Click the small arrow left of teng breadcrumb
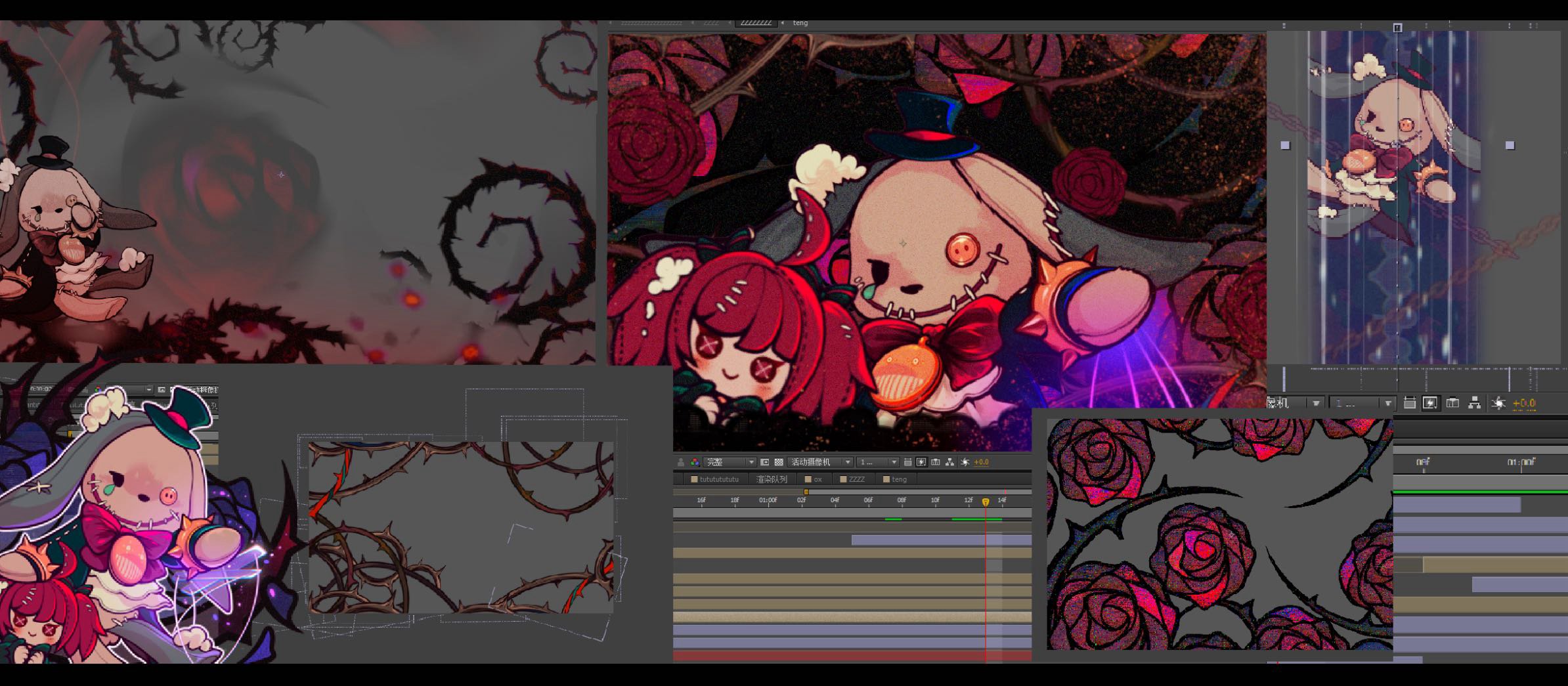Image resolution: width=1568 pixels, height=686 pixels. (x=782, y=23)
